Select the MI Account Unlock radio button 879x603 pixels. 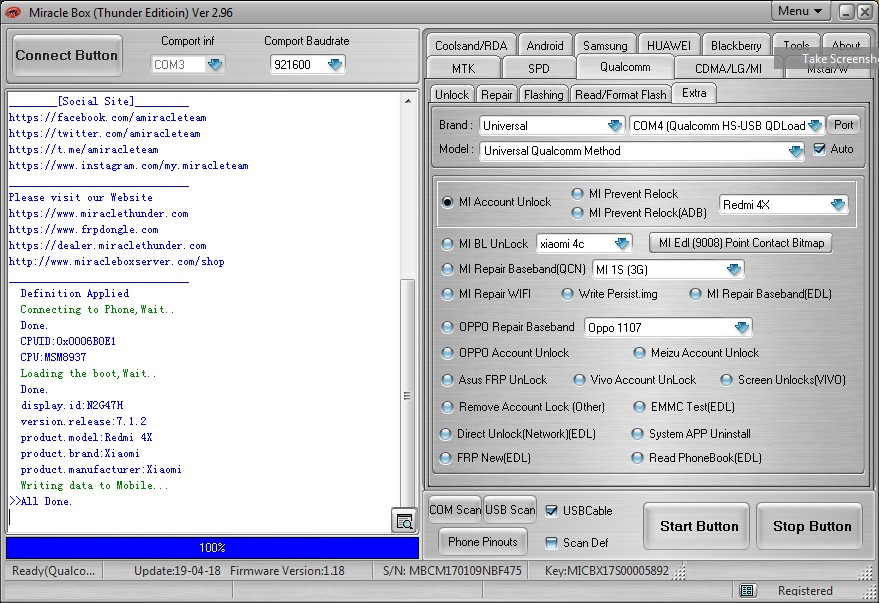click(x=447, y=202)
